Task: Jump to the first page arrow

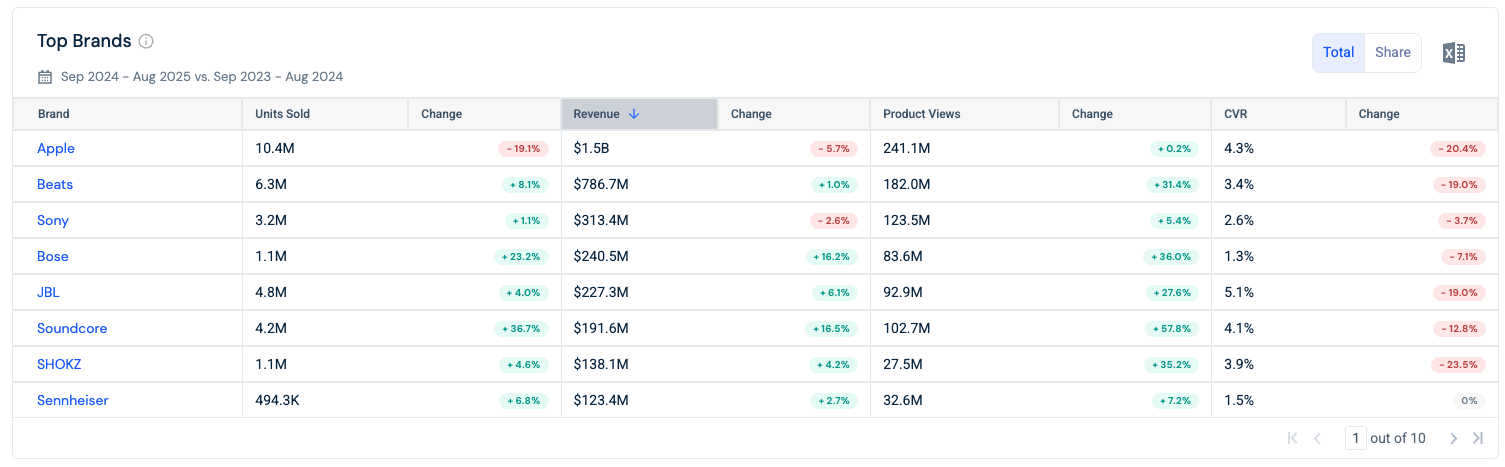Action: tap(1293, 438)
